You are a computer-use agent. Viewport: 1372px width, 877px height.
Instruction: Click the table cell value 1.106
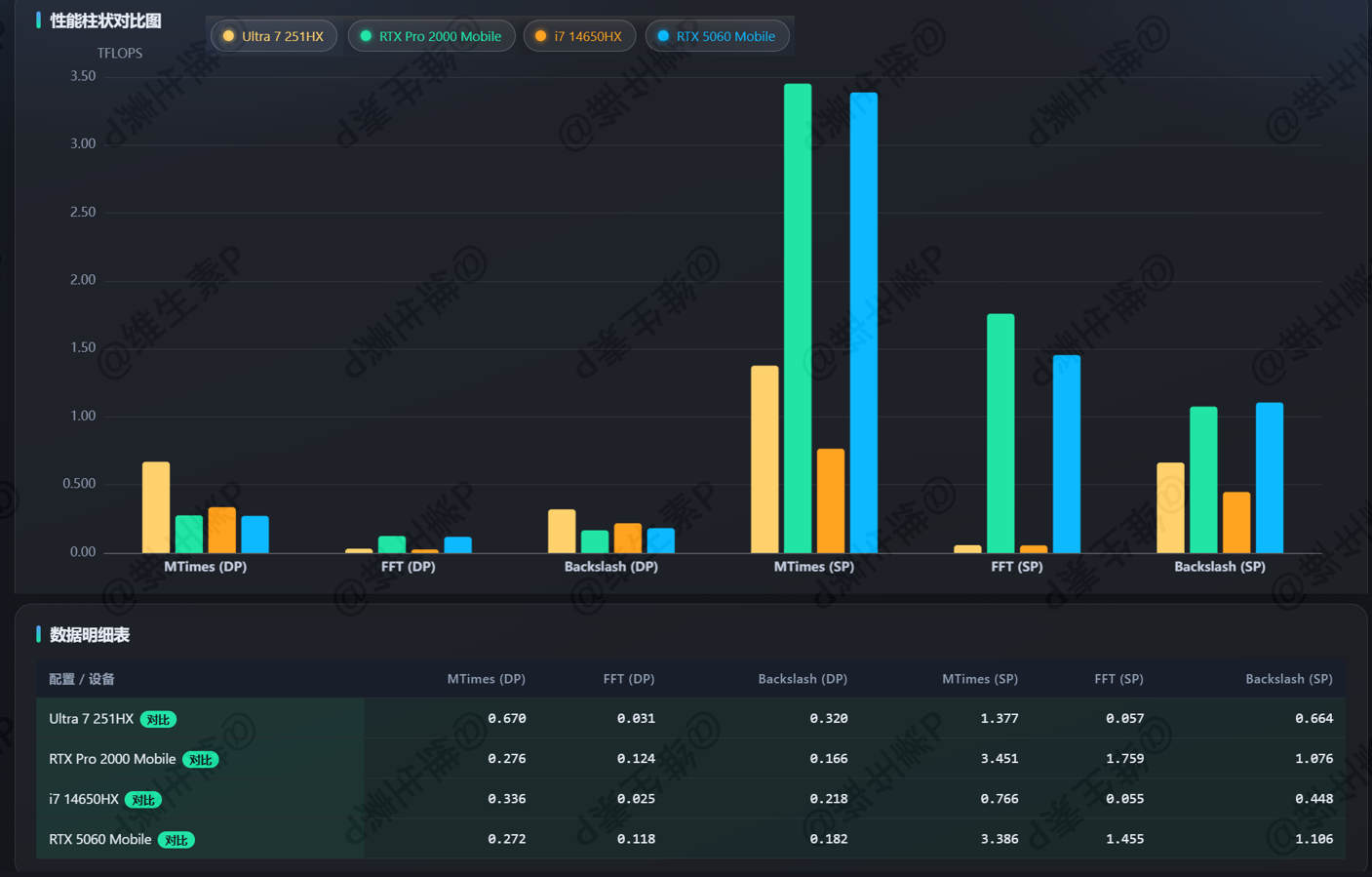click(1314, 839)
